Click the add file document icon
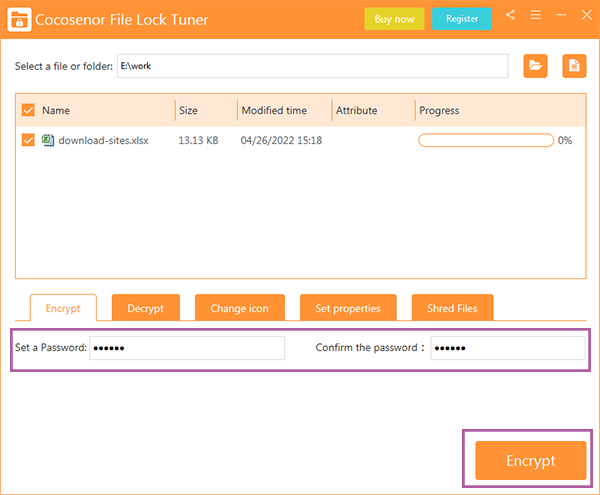600x495 pixels. (x=574, y=66)
